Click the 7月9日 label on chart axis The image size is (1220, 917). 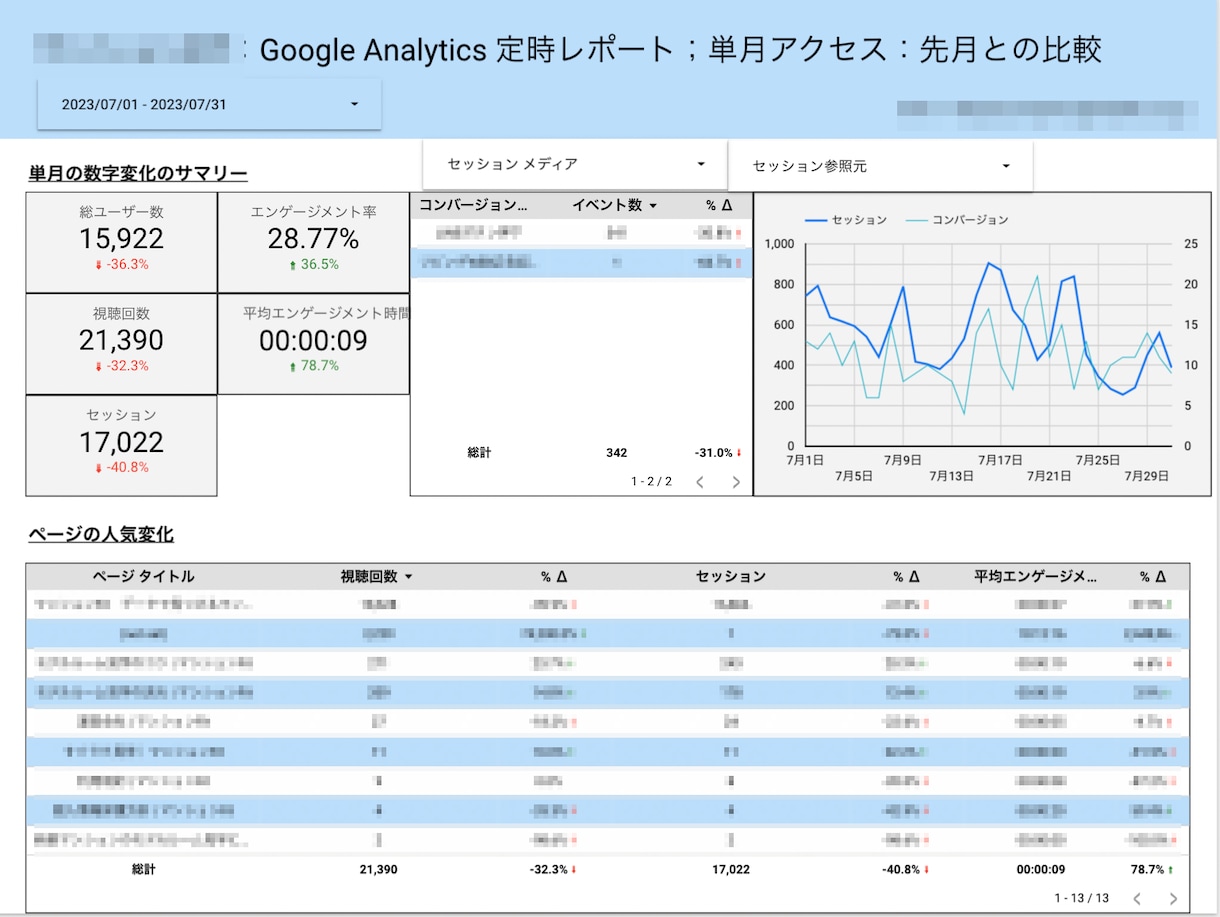[x=902, y=460]
